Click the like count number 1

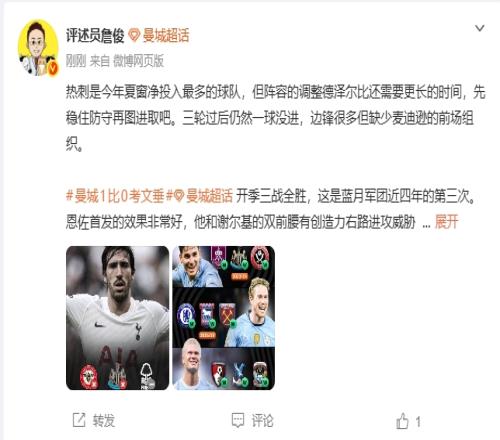pos(418,422)
